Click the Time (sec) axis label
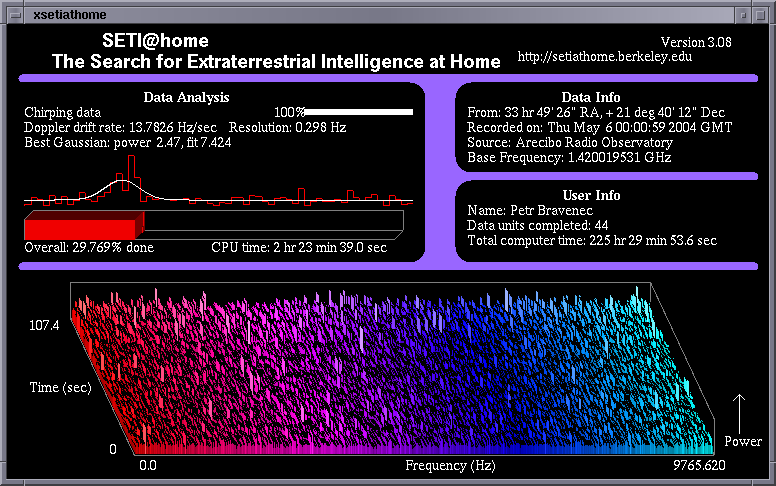This screenshot has height=486, width=776. click(x=60, y=387)
